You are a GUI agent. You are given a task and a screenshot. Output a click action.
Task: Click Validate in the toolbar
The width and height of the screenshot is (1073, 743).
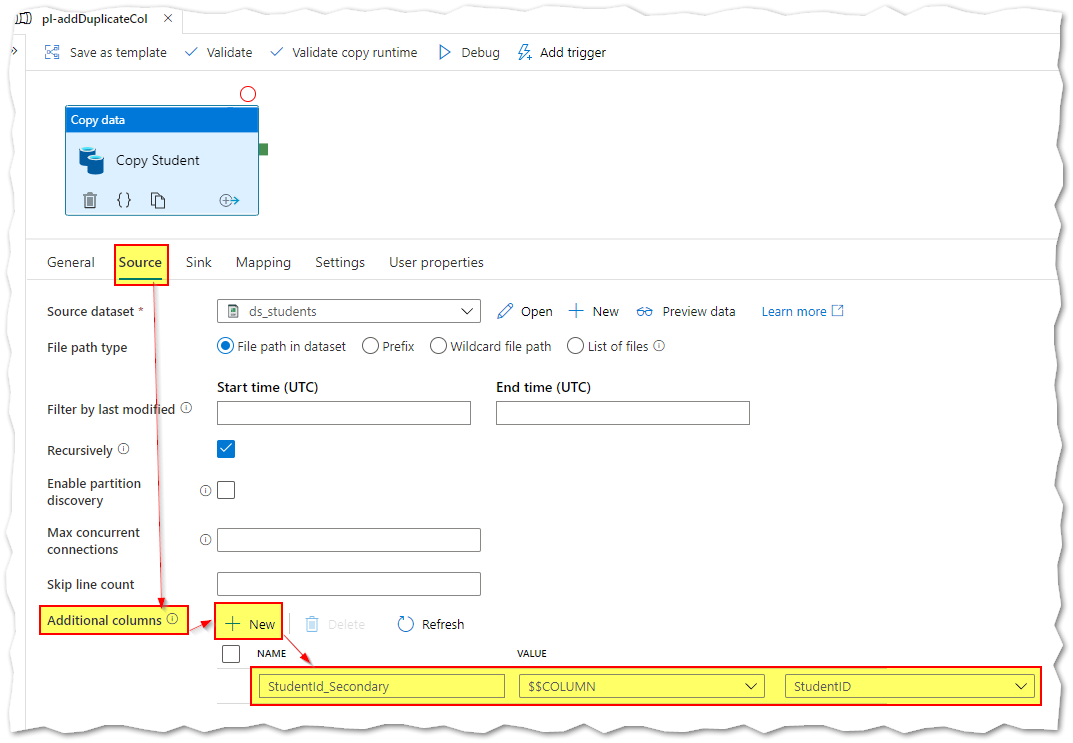point(218,53)
